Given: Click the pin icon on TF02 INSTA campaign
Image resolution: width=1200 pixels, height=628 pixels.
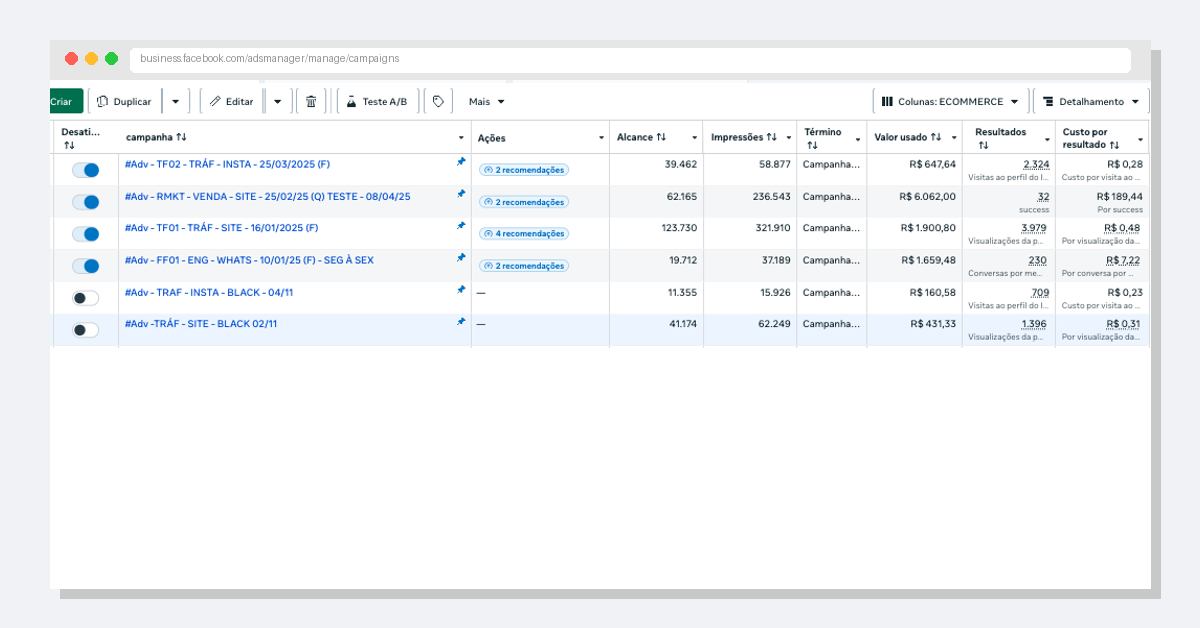Looking at the screenshot, I should (x=461, y=162).
